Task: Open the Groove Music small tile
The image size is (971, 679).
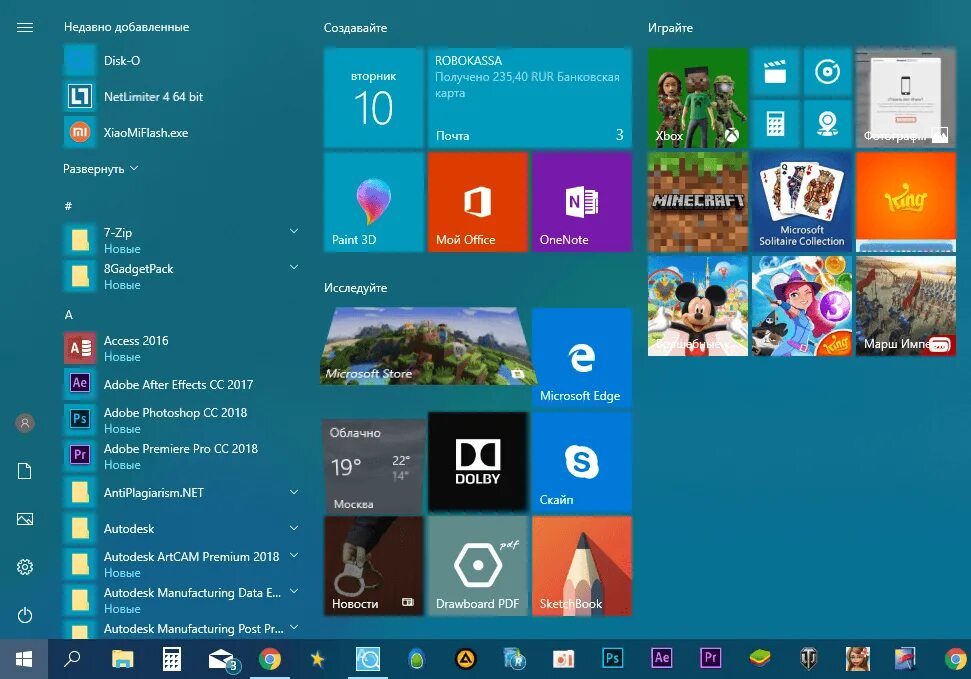Action: point(827,72)
